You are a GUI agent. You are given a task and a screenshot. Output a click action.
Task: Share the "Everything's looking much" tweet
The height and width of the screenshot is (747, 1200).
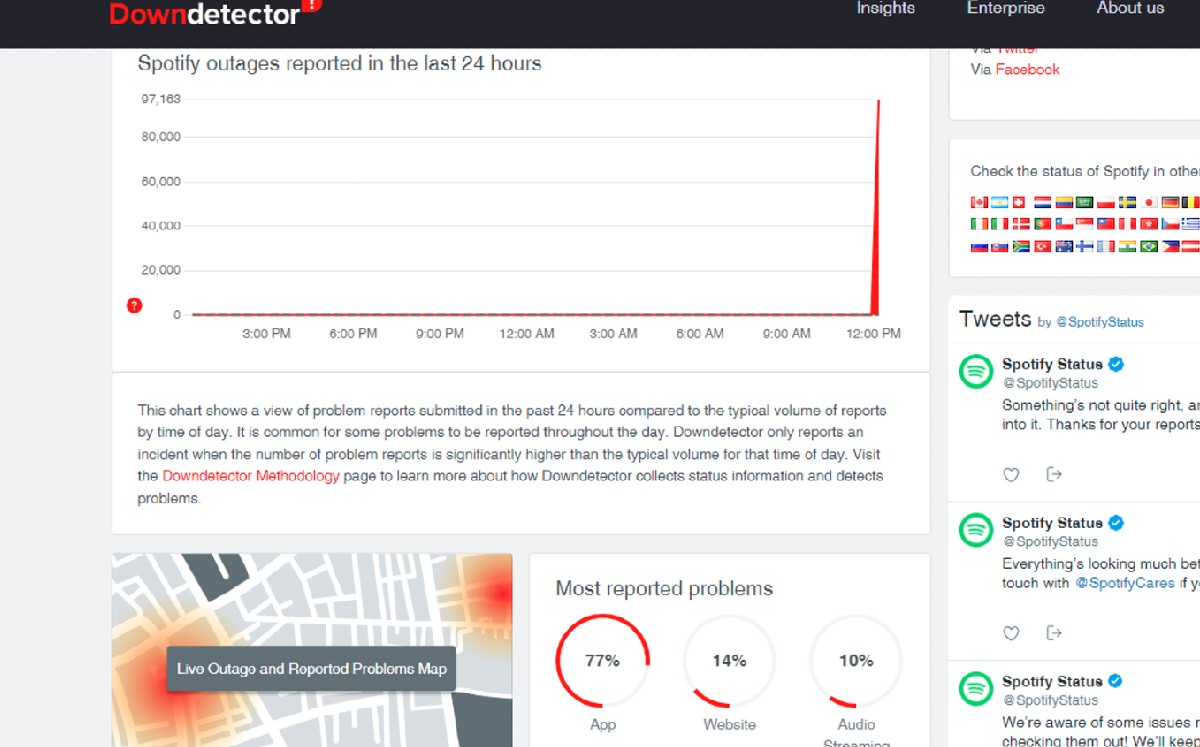(x=1053, y=632)
